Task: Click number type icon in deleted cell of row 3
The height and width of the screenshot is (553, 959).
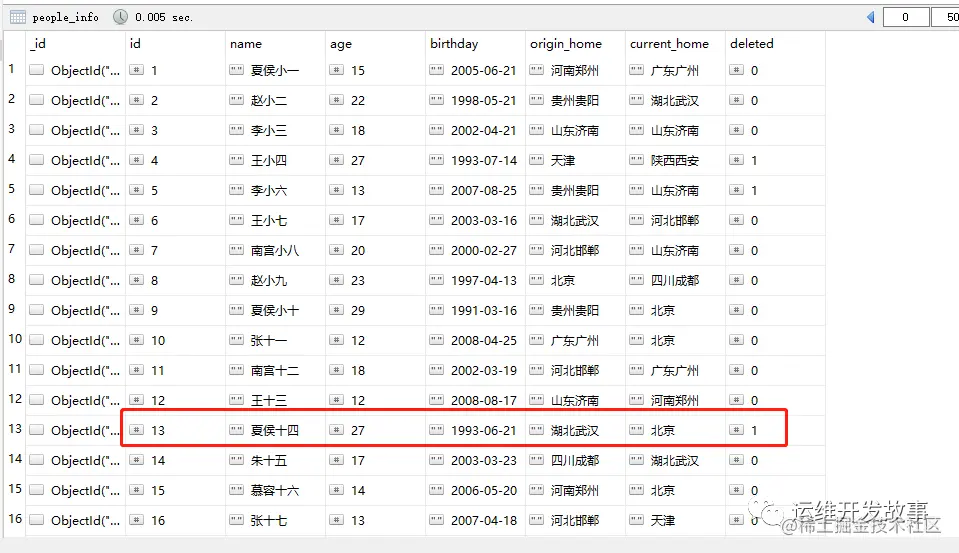Action: (737, 130)
